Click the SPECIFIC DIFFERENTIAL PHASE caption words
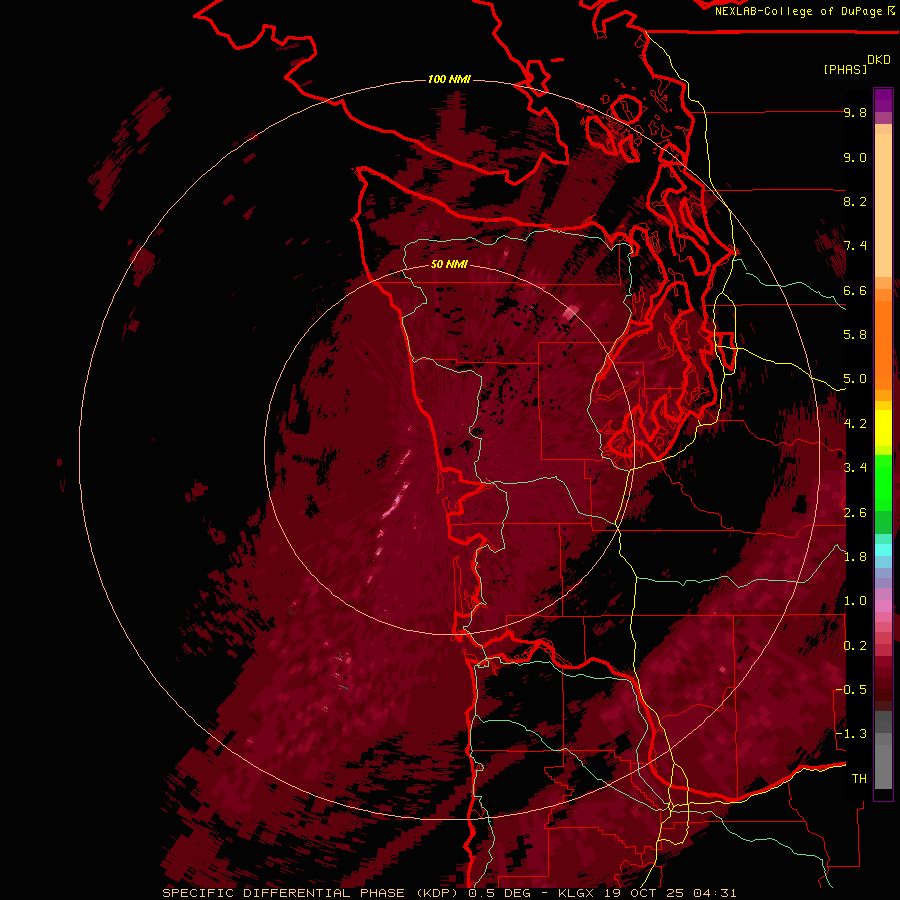The width and height of the screenshot is (900, 900). pyautogui.click(x=284, y=893)
